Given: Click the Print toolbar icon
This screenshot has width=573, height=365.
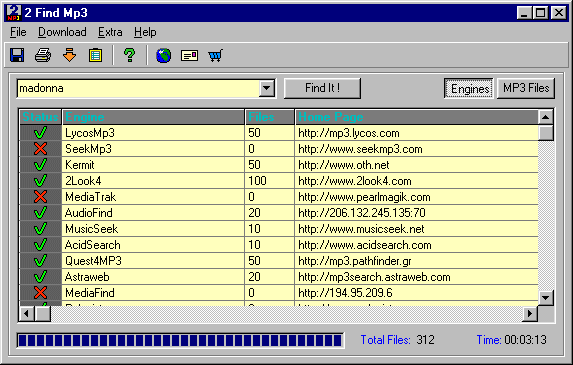Looking at the screenshot, I should [43, 56].
